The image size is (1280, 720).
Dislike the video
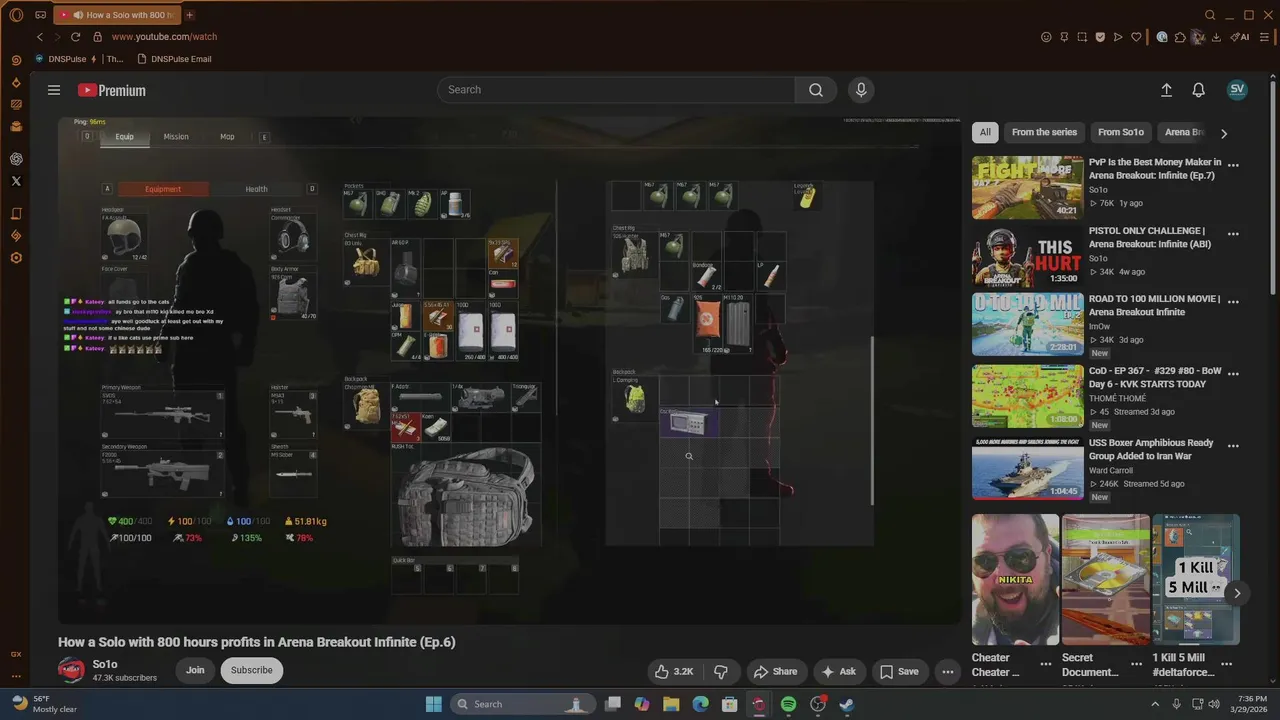720,671
